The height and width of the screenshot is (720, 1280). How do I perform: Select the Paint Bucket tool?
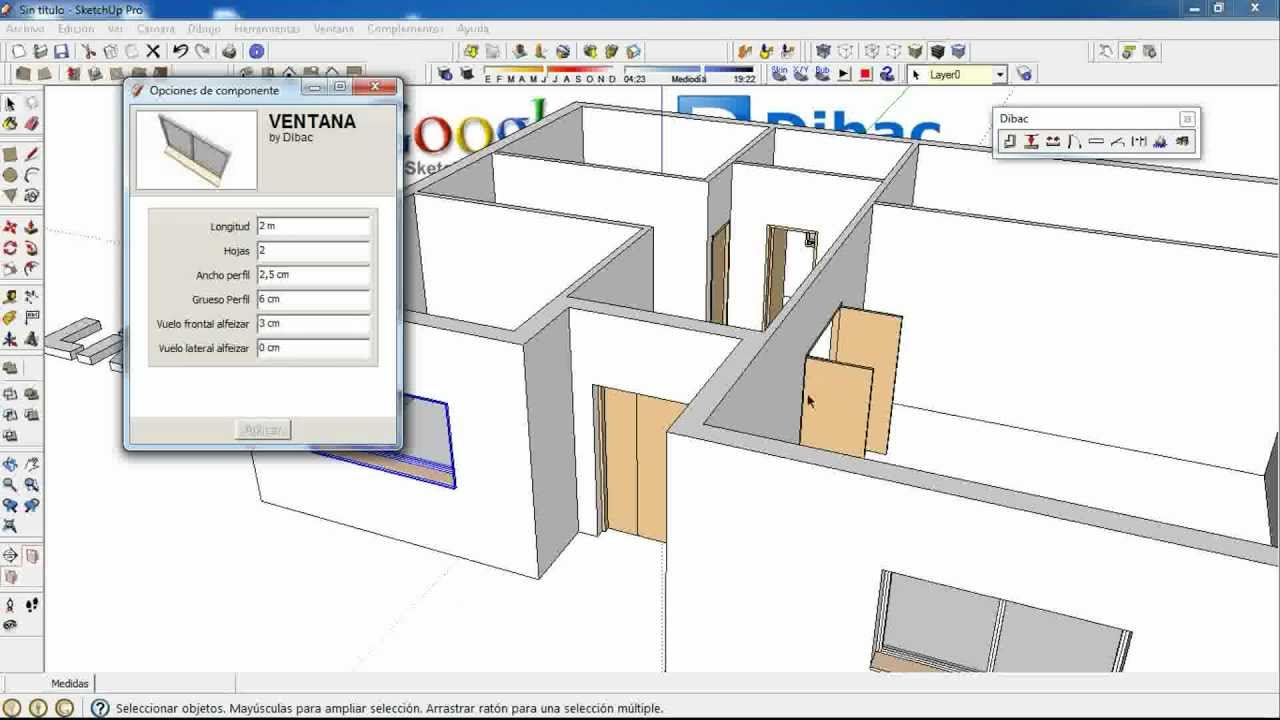pos(10,123)
